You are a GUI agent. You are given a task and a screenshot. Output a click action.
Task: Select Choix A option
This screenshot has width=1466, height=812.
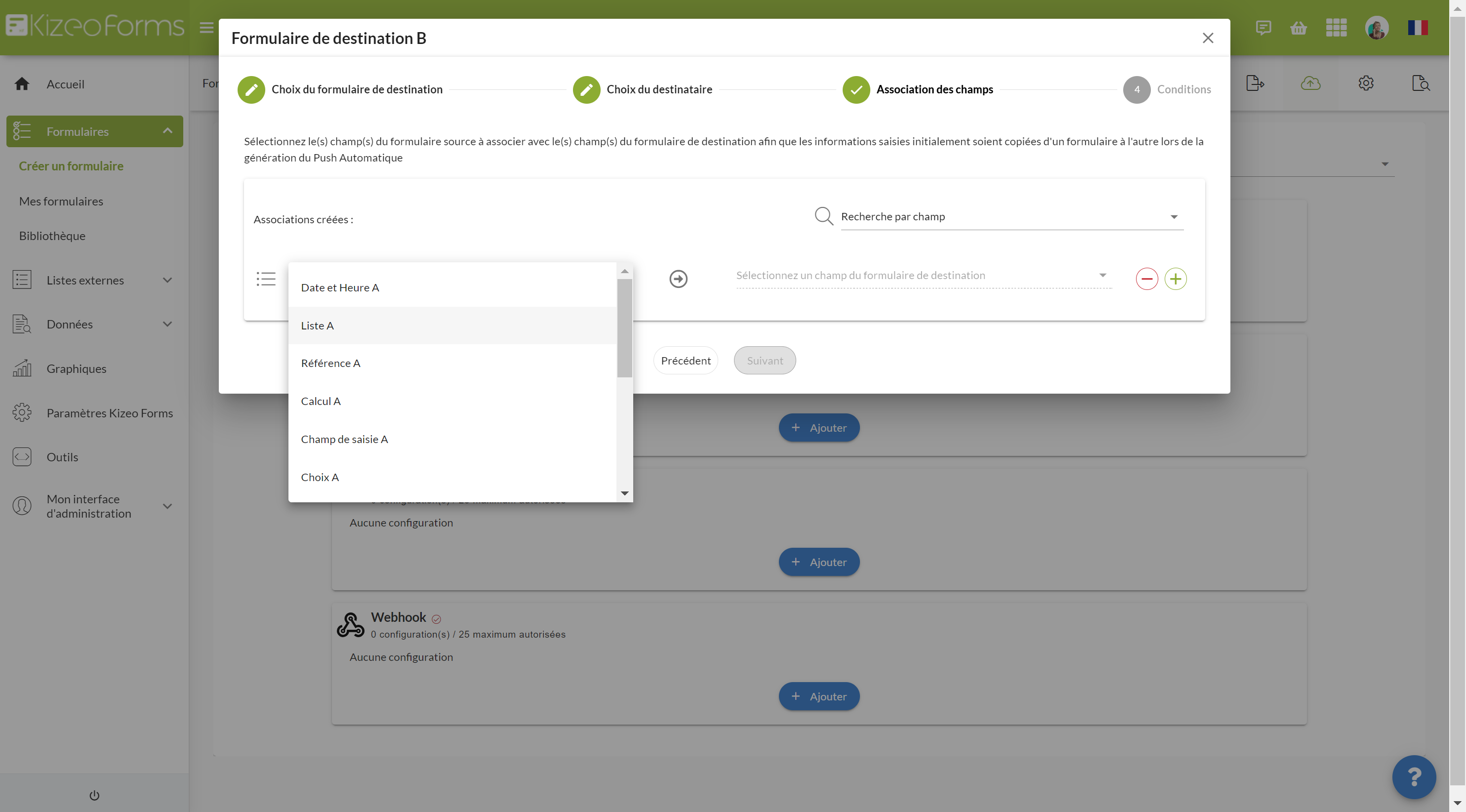click(x=452, y=477)
